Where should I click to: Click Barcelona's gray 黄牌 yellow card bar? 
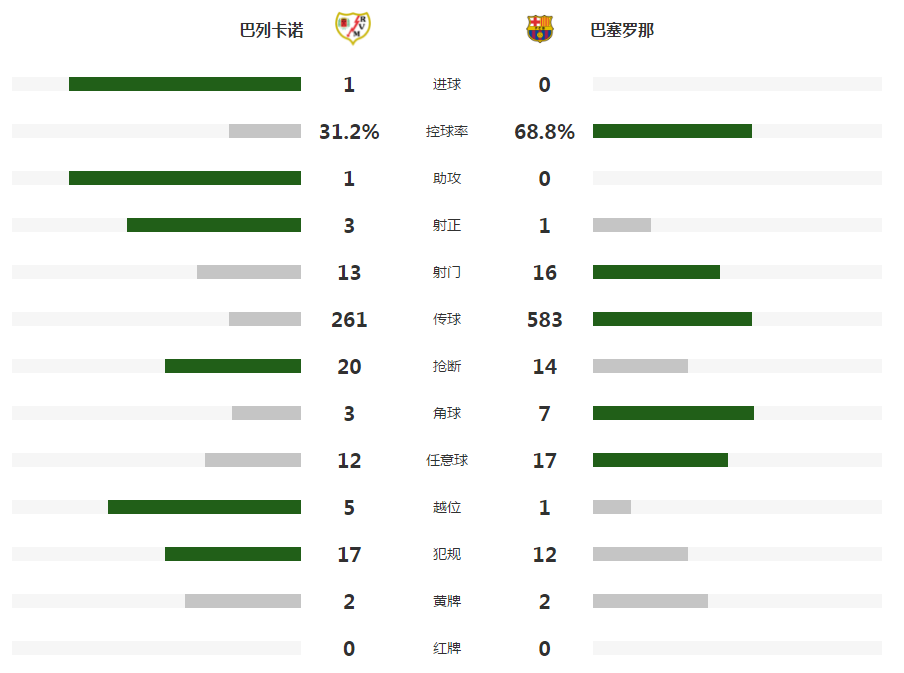(650, 601)
